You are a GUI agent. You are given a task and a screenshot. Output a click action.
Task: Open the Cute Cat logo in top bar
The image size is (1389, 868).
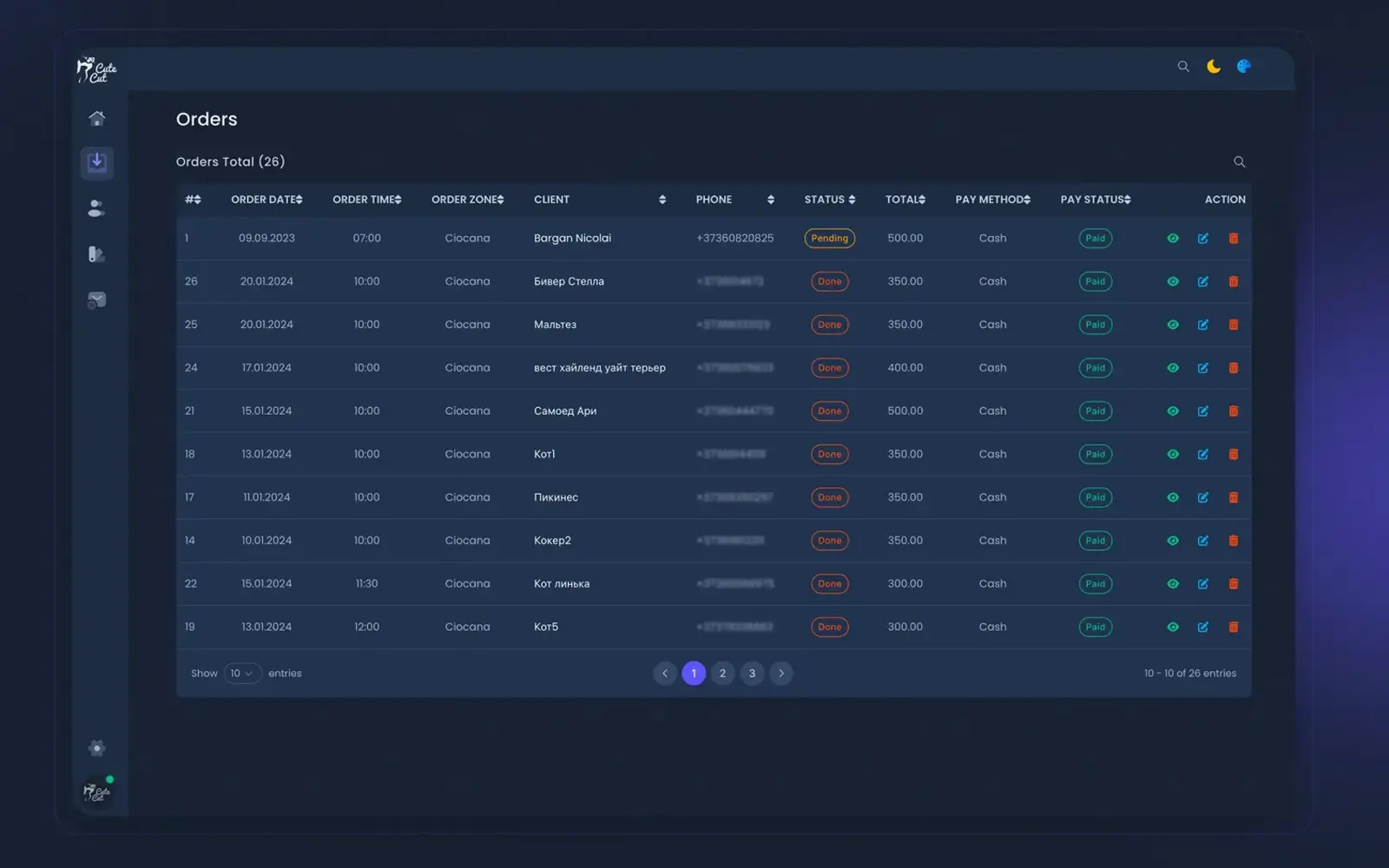(x=96, y=69)
